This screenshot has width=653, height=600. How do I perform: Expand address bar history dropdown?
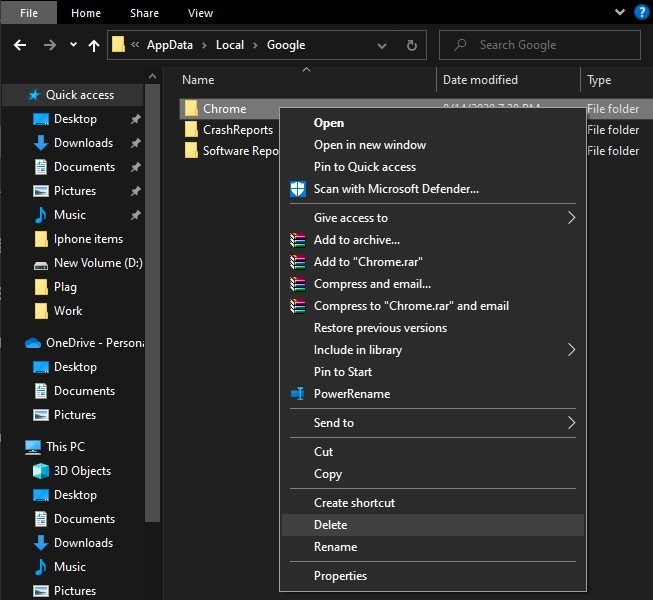pyautogui.click(x=381, y=45)
